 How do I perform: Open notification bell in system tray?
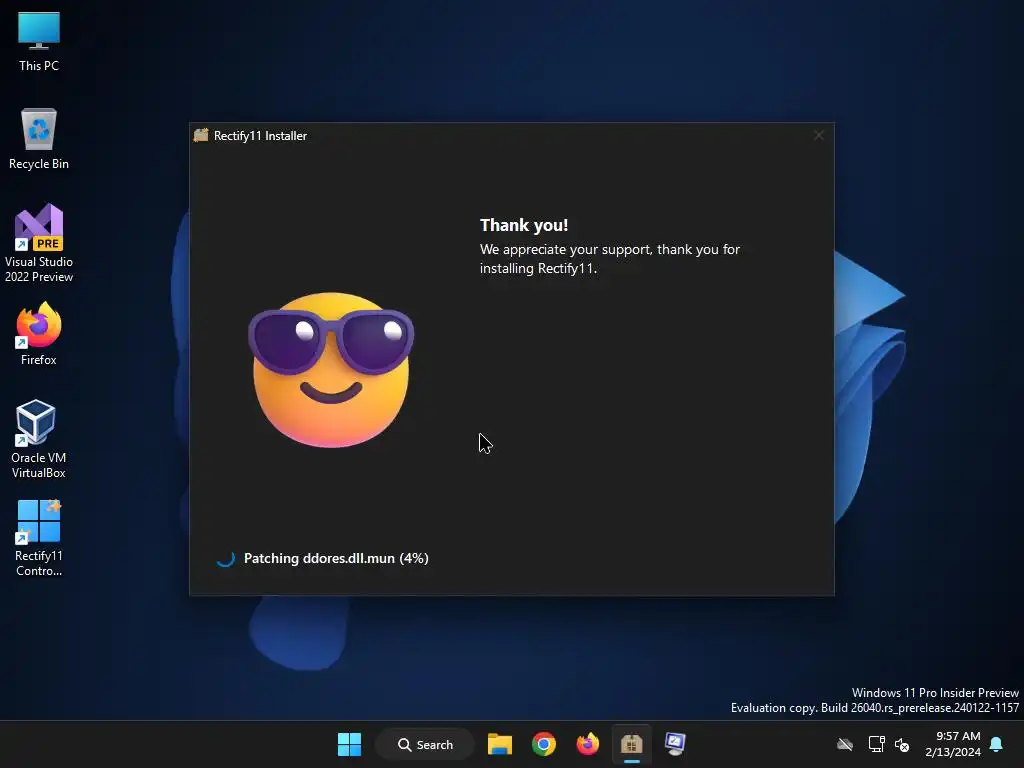(996, 744)
